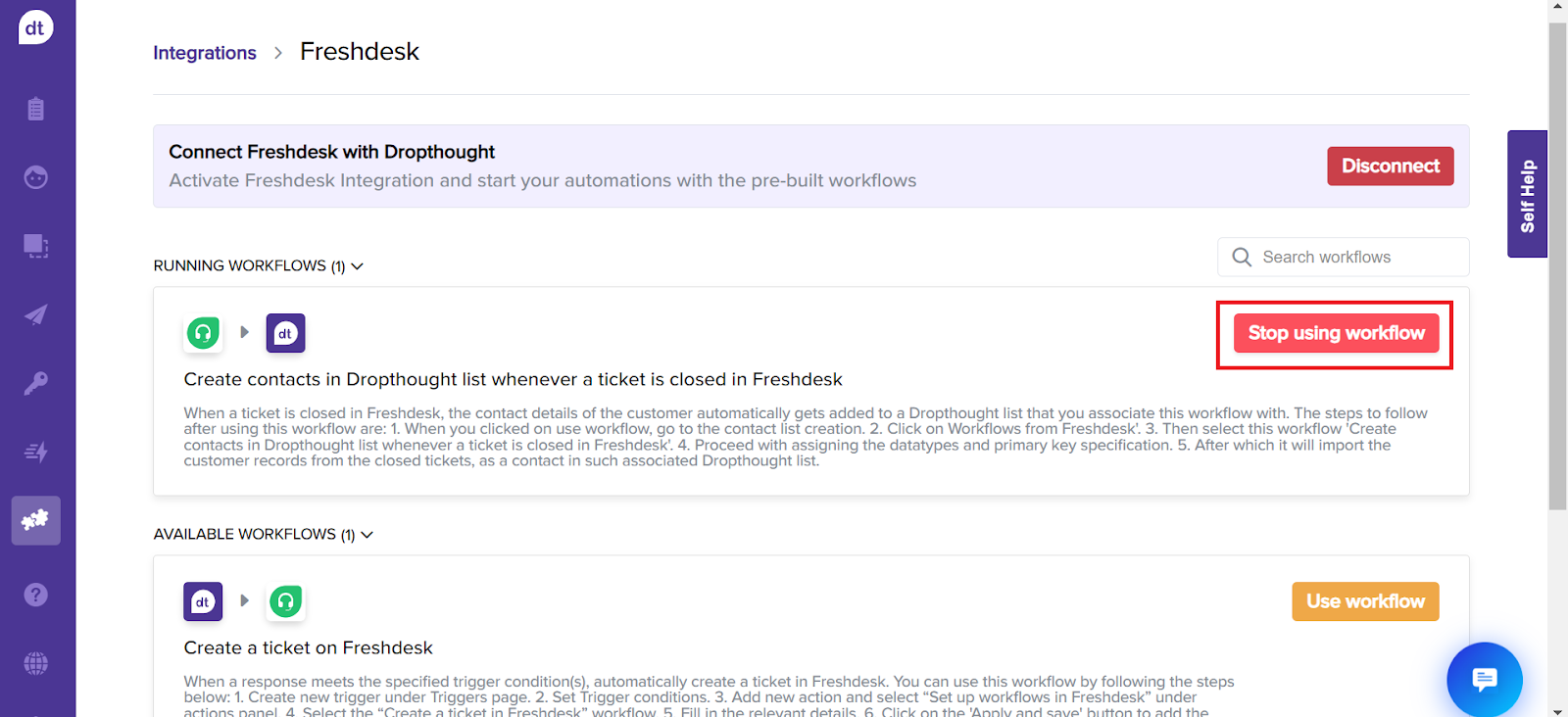Image resolution: width=1568 pixels, height=717 pixels.
Task: Click the Dropthought dt logo in sidebar
Action: coord(35,27)
